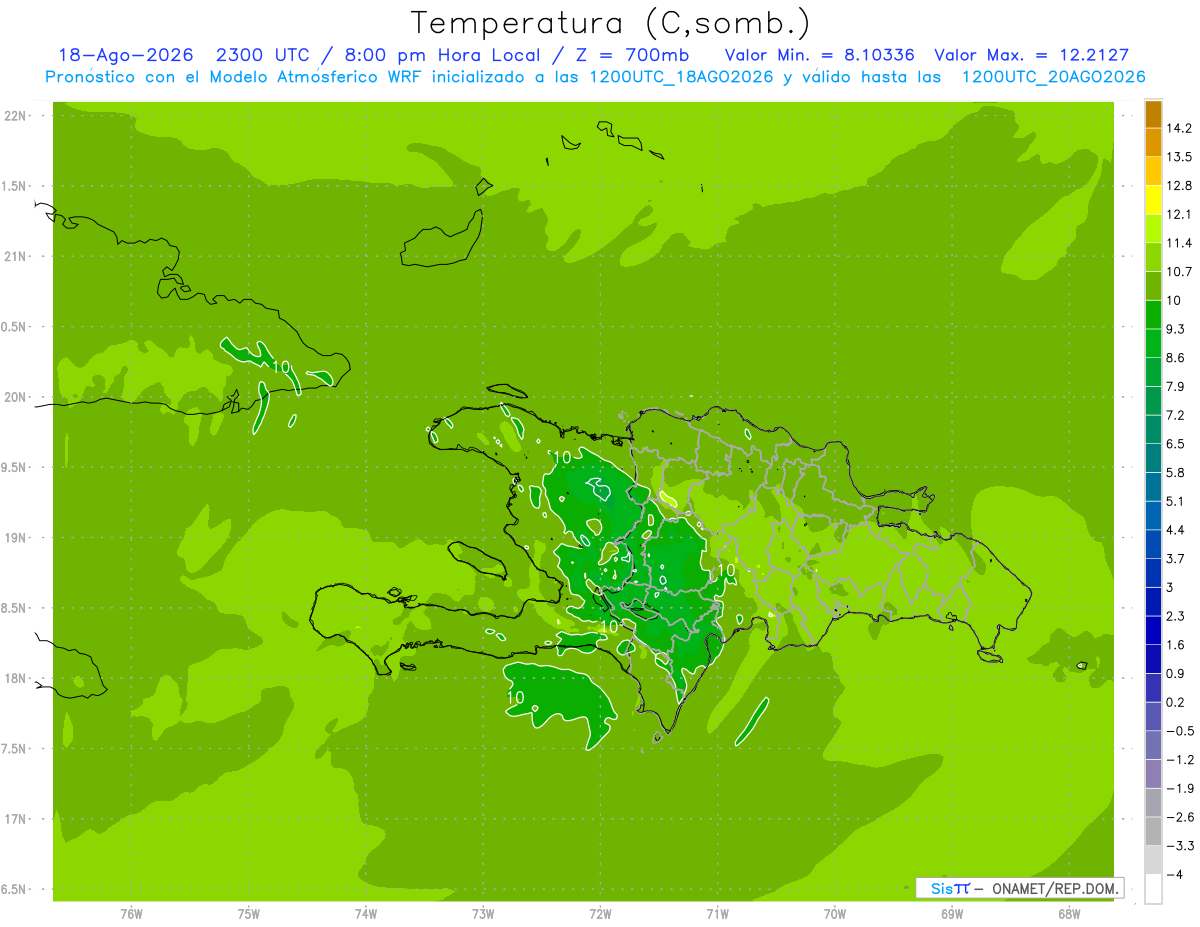1200x927 pixels.
Task: Click the "10" contour label south of Haiti's peninsula
Action: (517, 697)
